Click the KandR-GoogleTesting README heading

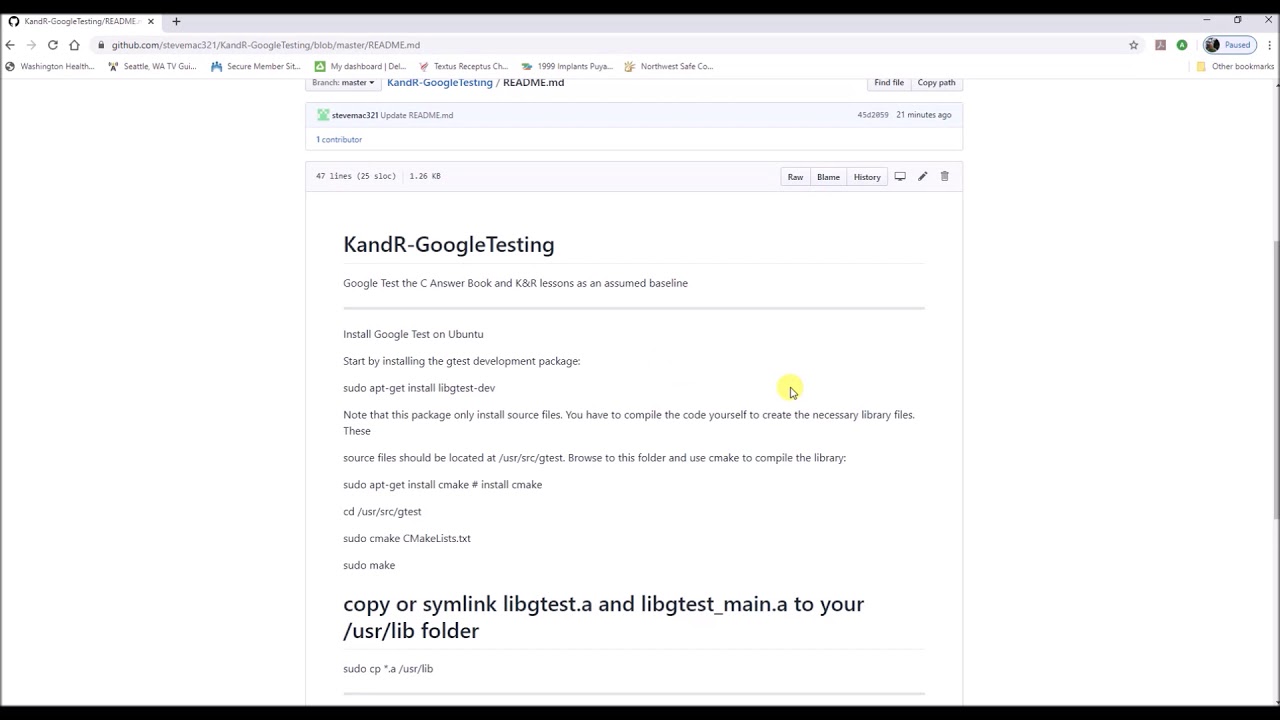point(448,245)
